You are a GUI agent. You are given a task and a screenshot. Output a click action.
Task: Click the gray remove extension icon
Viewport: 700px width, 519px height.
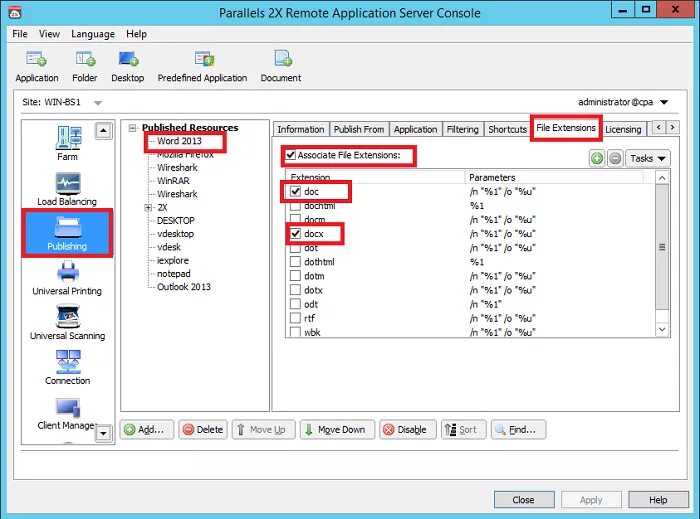(615, 158)
